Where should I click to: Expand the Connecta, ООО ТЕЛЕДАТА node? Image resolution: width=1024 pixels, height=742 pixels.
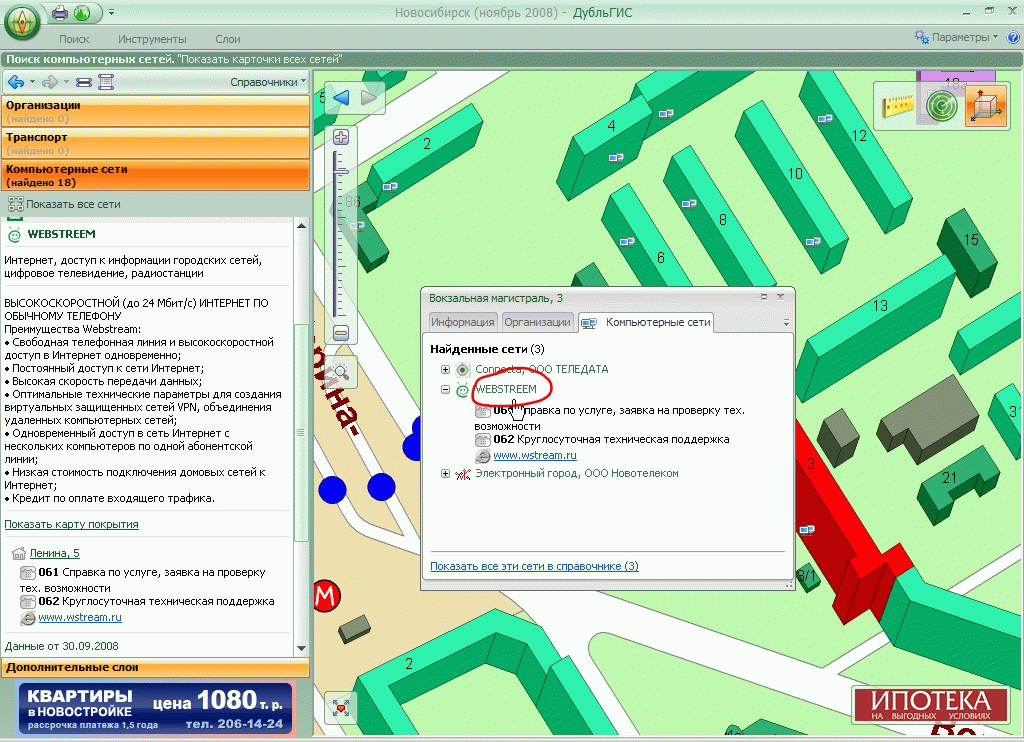445,369
